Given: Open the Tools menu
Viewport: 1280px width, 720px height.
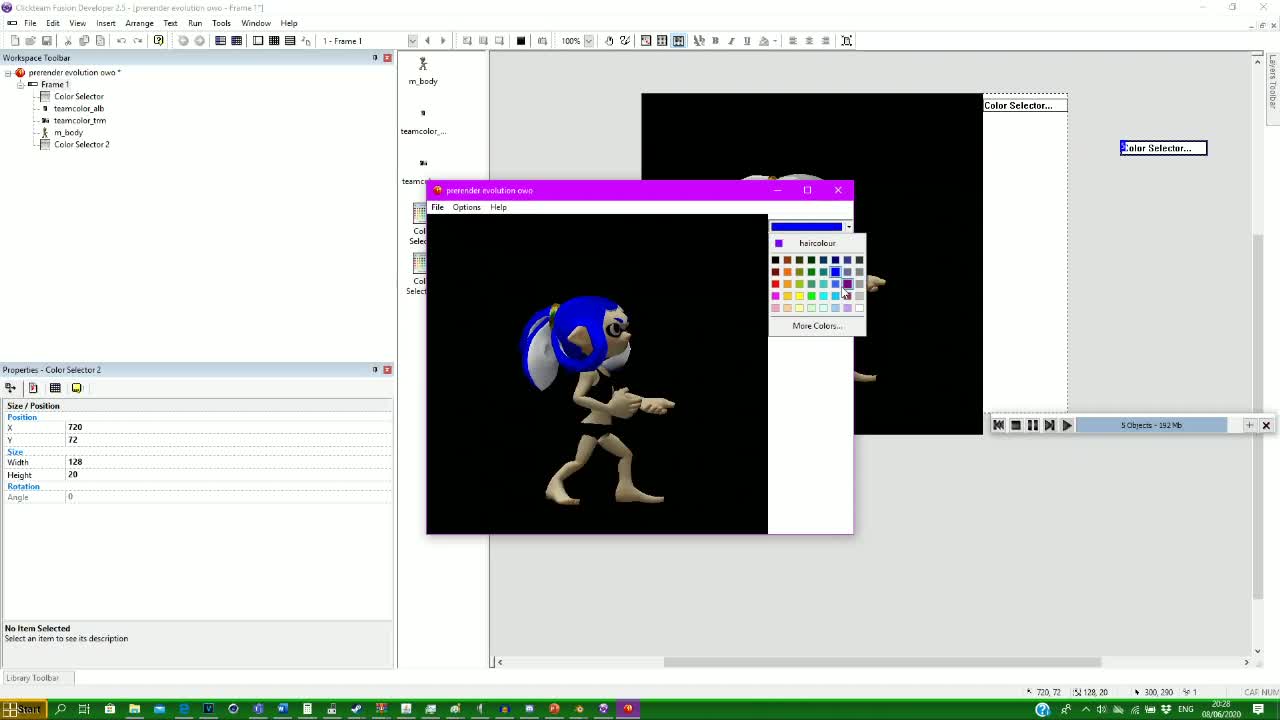Looking at the screenshot, I should click(x=221, y=23).
